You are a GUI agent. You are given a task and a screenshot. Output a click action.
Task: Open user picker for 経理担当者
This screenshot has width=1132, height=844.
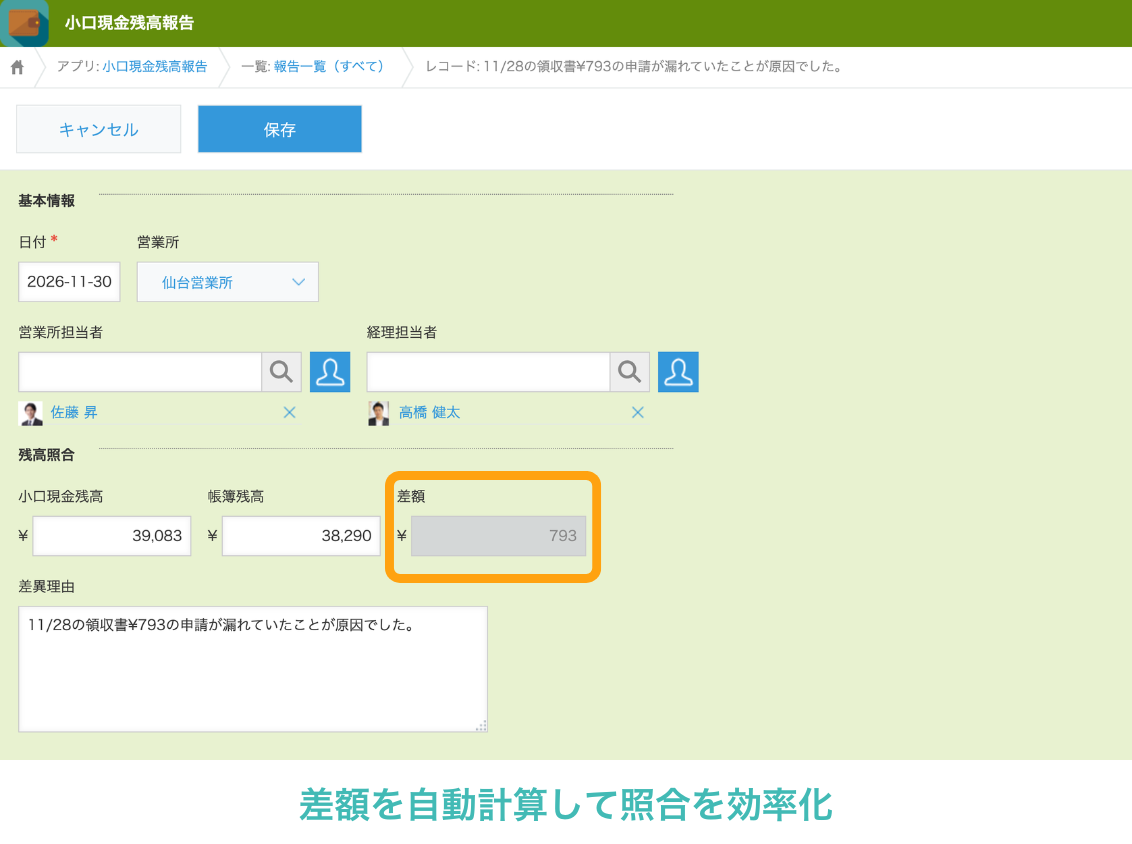(679, 372)
